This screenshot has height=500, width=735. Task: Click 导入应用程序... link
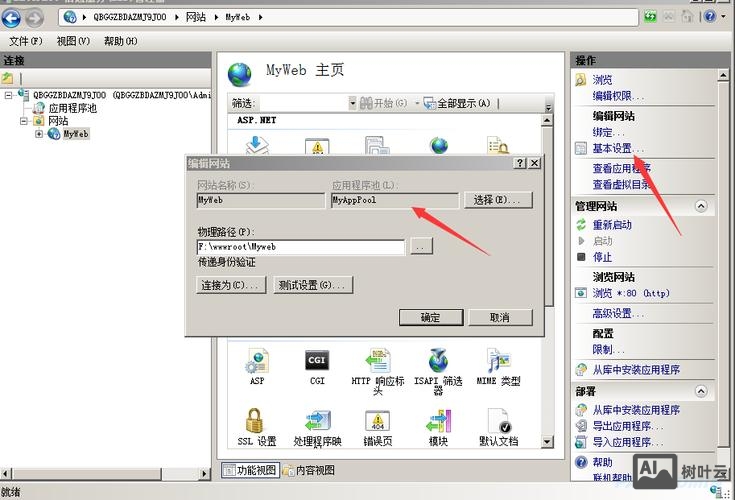pyautogui.click(x=628, y=442)
